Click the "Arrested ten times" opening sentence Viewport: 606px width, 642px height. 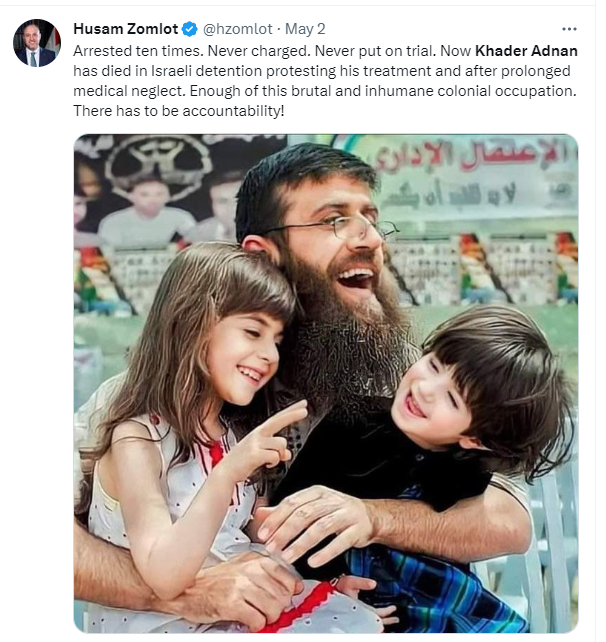coord(138,51)
